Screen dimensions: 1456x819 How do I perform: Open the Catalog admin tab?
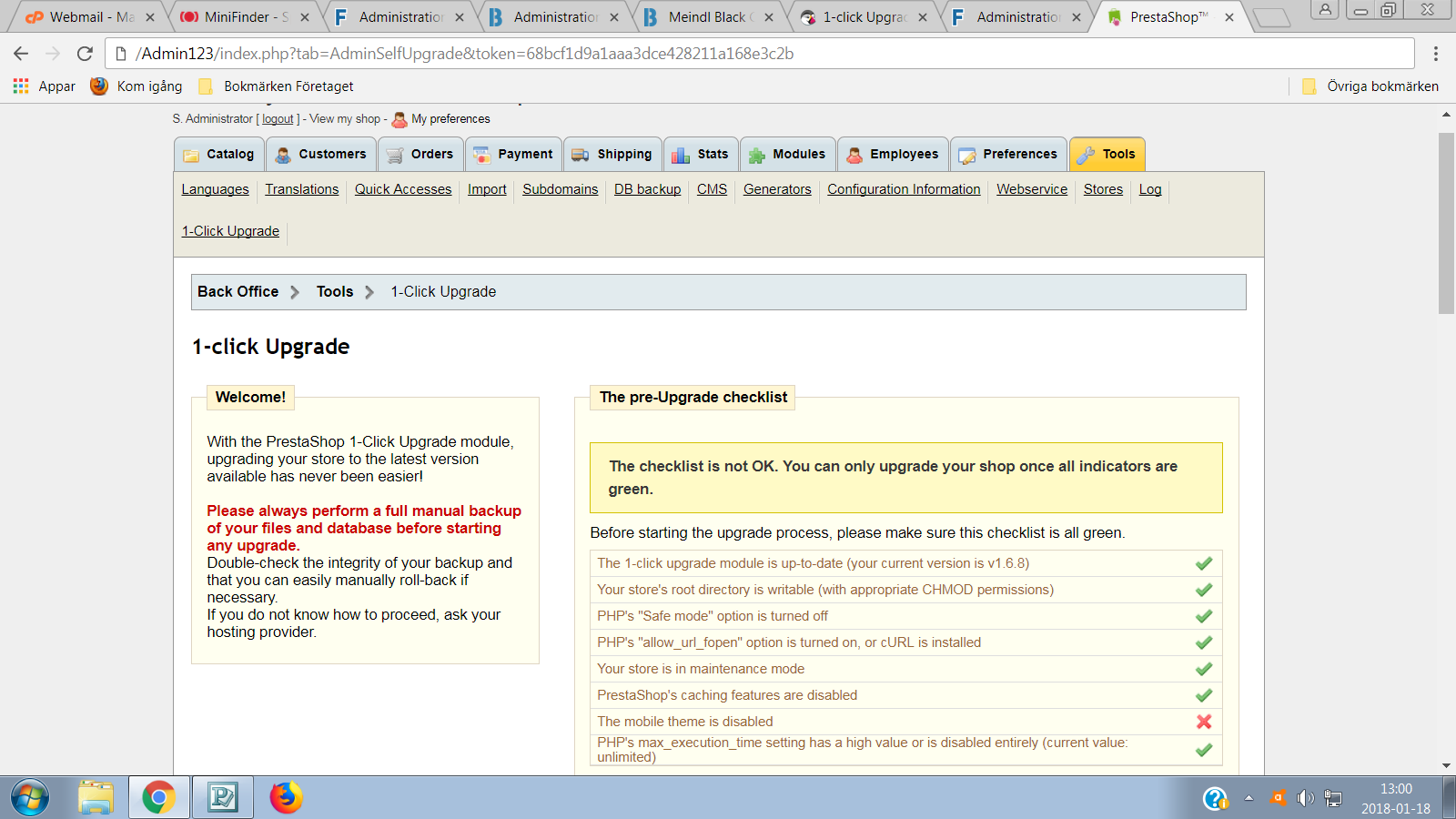point(219,155)
